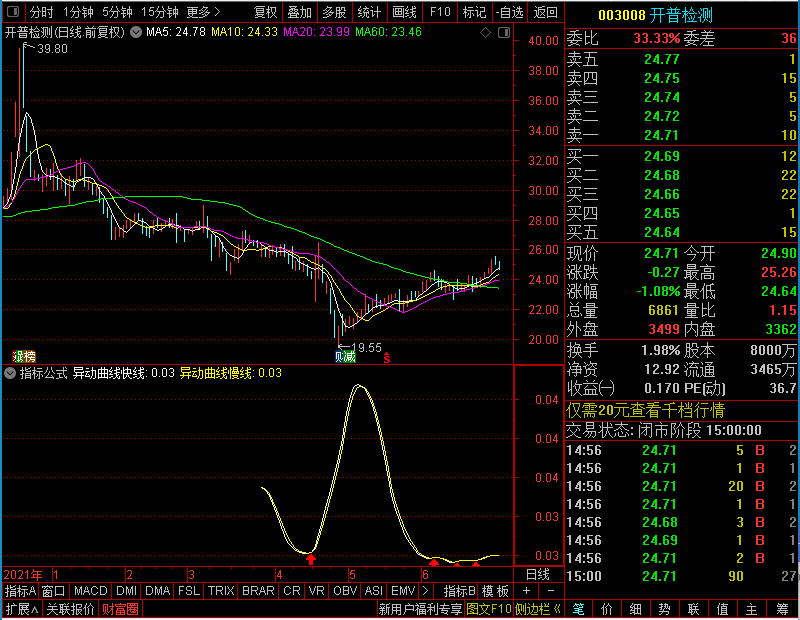Switch indicator to VR
The height and width of the screenshot is (620, 800).
click(x=316, y=591)
